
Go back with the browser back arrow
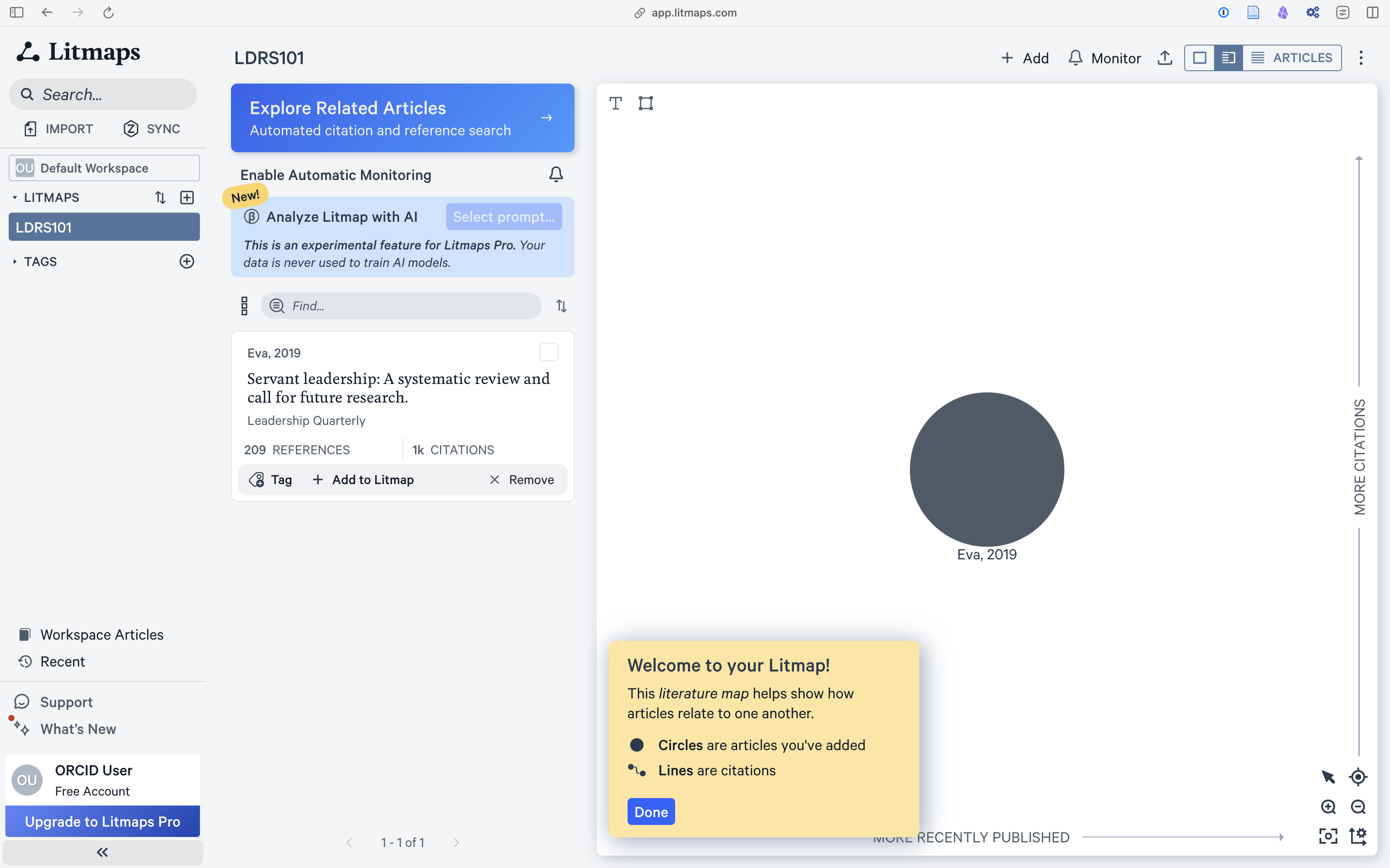pyautogui.click(x=47, y=12)
